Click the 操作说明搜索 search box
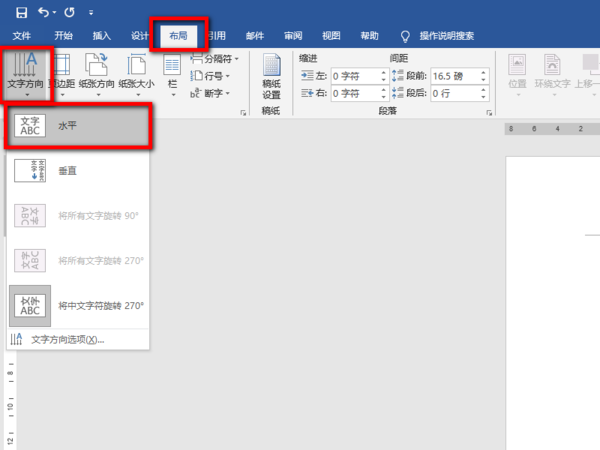 point(447,36)
